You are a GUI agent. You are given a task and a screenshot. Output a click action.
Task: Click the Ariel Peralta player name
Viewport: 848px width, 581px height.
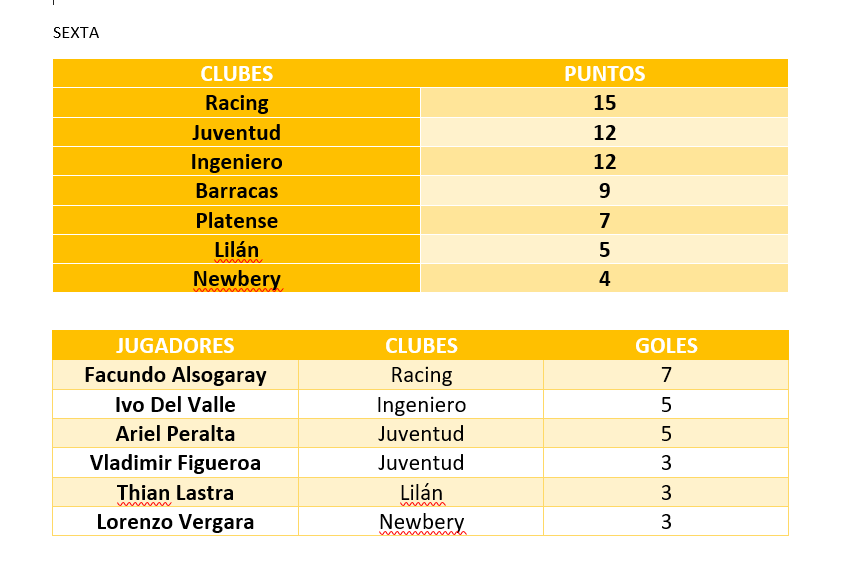pos(175,434)
